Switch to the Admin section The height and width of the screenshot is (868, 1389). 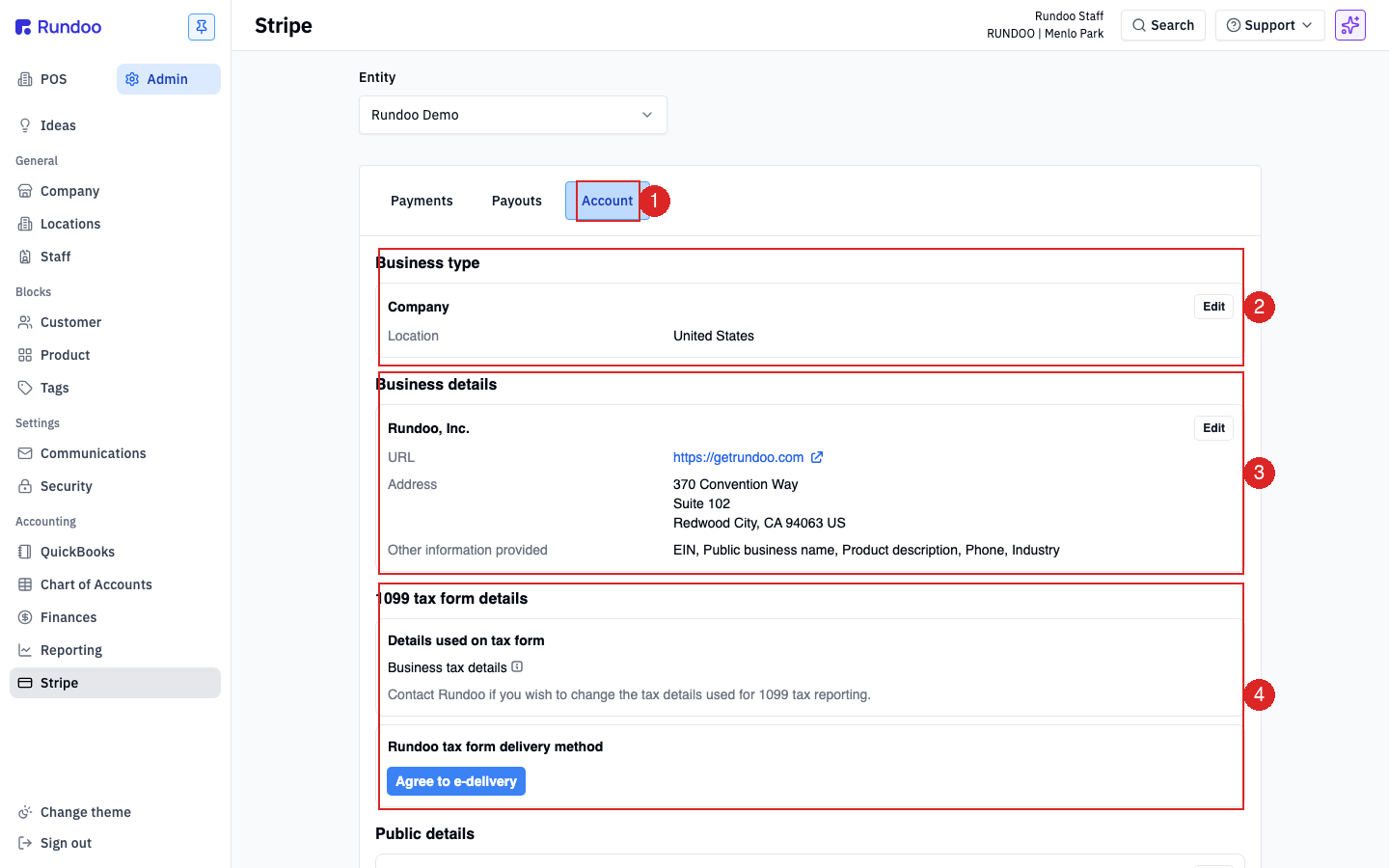[x=169, y=79]
